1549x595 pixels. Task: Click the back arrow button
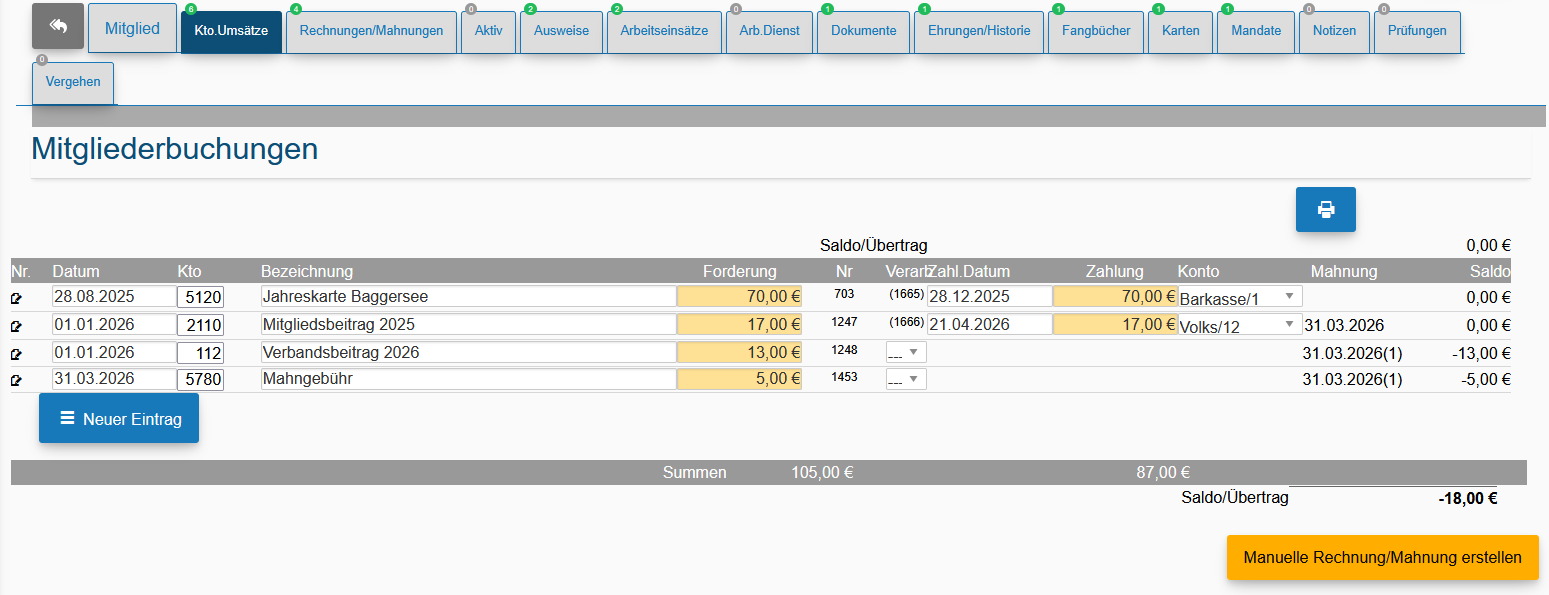(58, 27)
